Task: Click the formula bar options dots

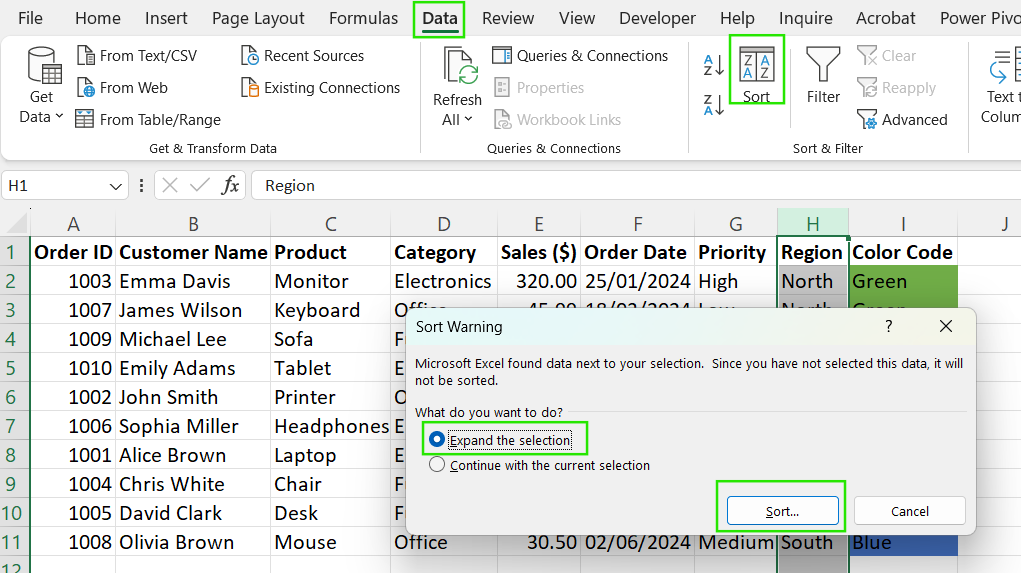Action: pos(141,186)
